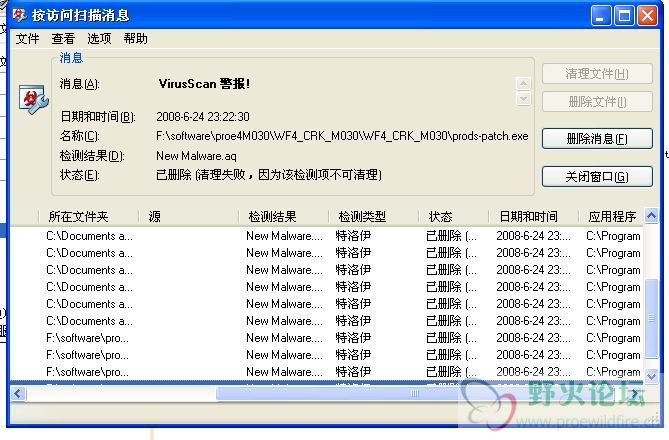The height and width of the screenshot is (440, 669).
Task: Select the last fully visible F:\software\pro... row
Action: 326,372
